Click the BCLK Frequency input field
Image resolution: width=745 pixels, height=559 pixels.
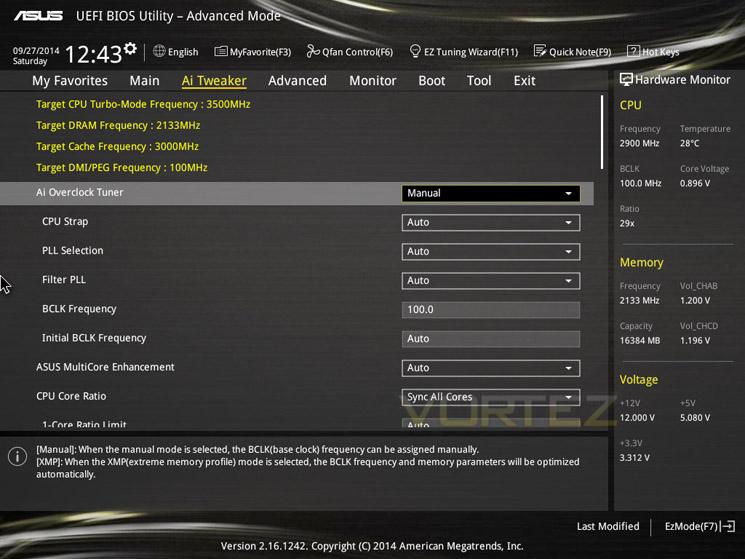(x=490, y=310)
